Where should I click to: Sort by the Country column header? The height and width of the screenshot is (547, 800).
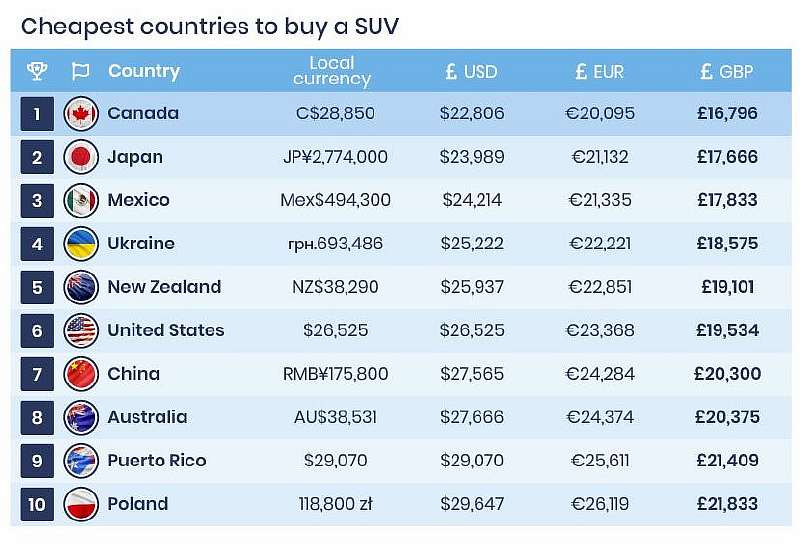[x=143, y=71]
